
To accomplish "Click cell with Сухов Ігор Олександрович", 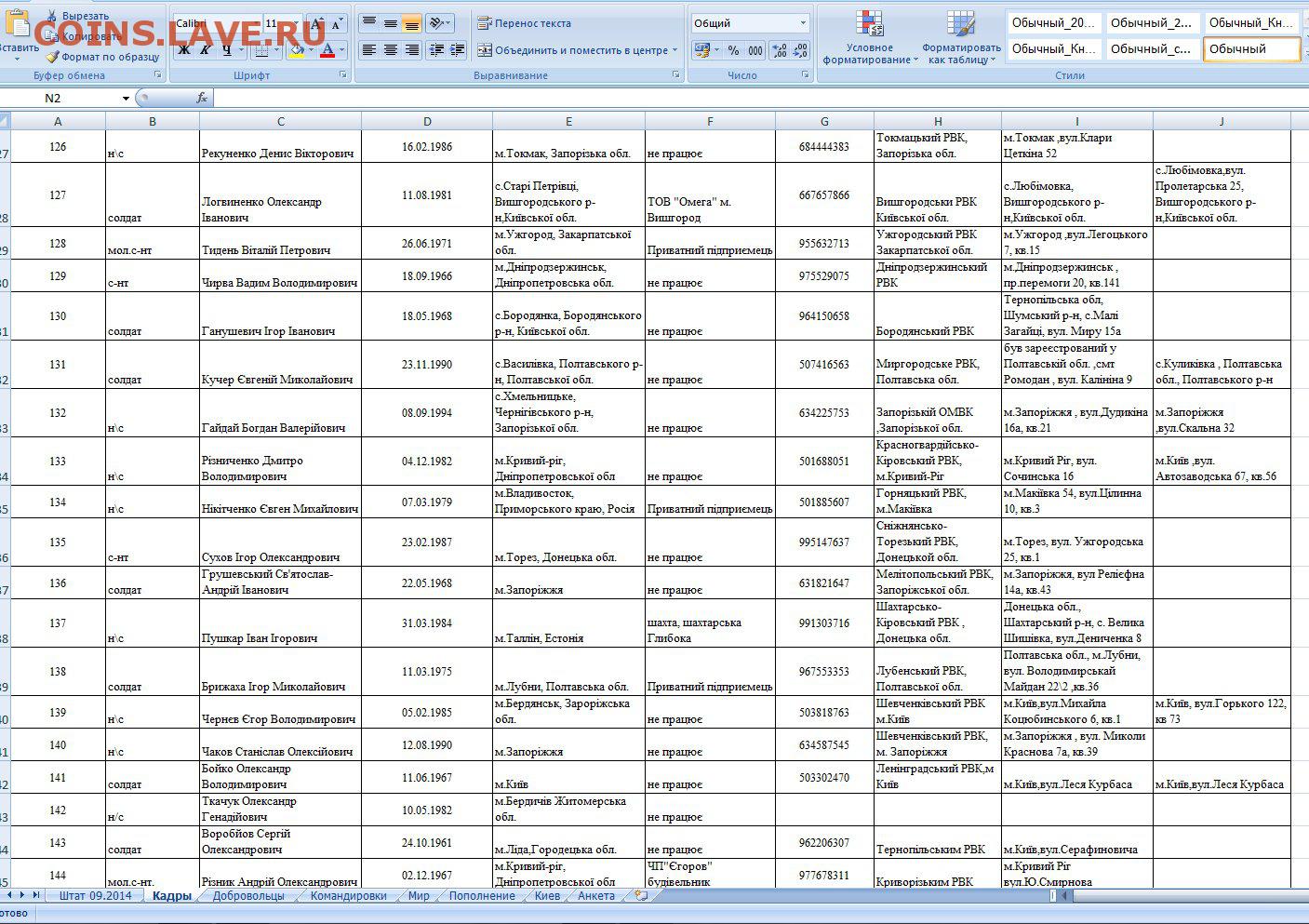I will [x=280, y=542].
